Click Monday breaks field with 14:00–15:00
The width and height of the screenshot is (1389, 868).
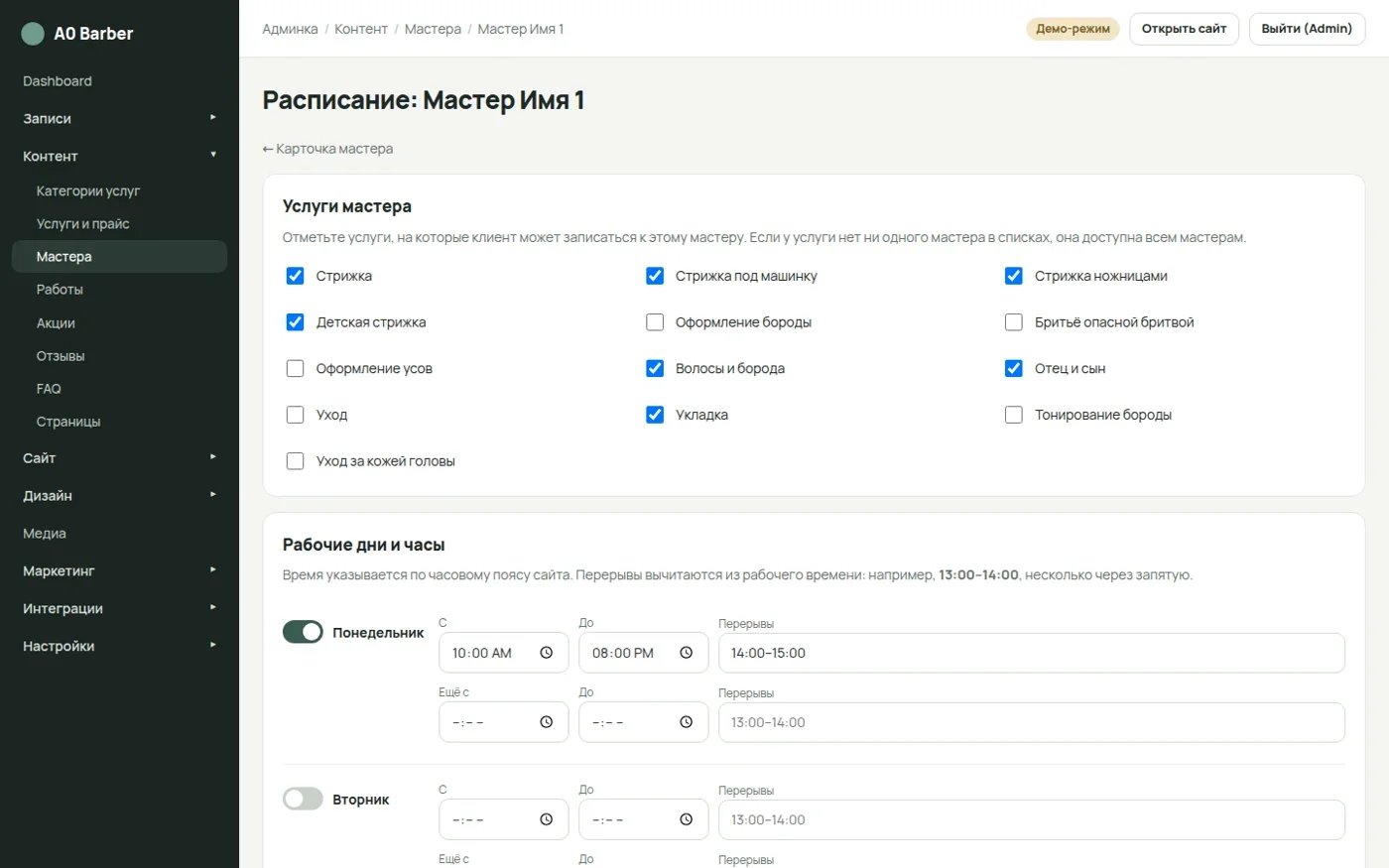[1031, 653]
